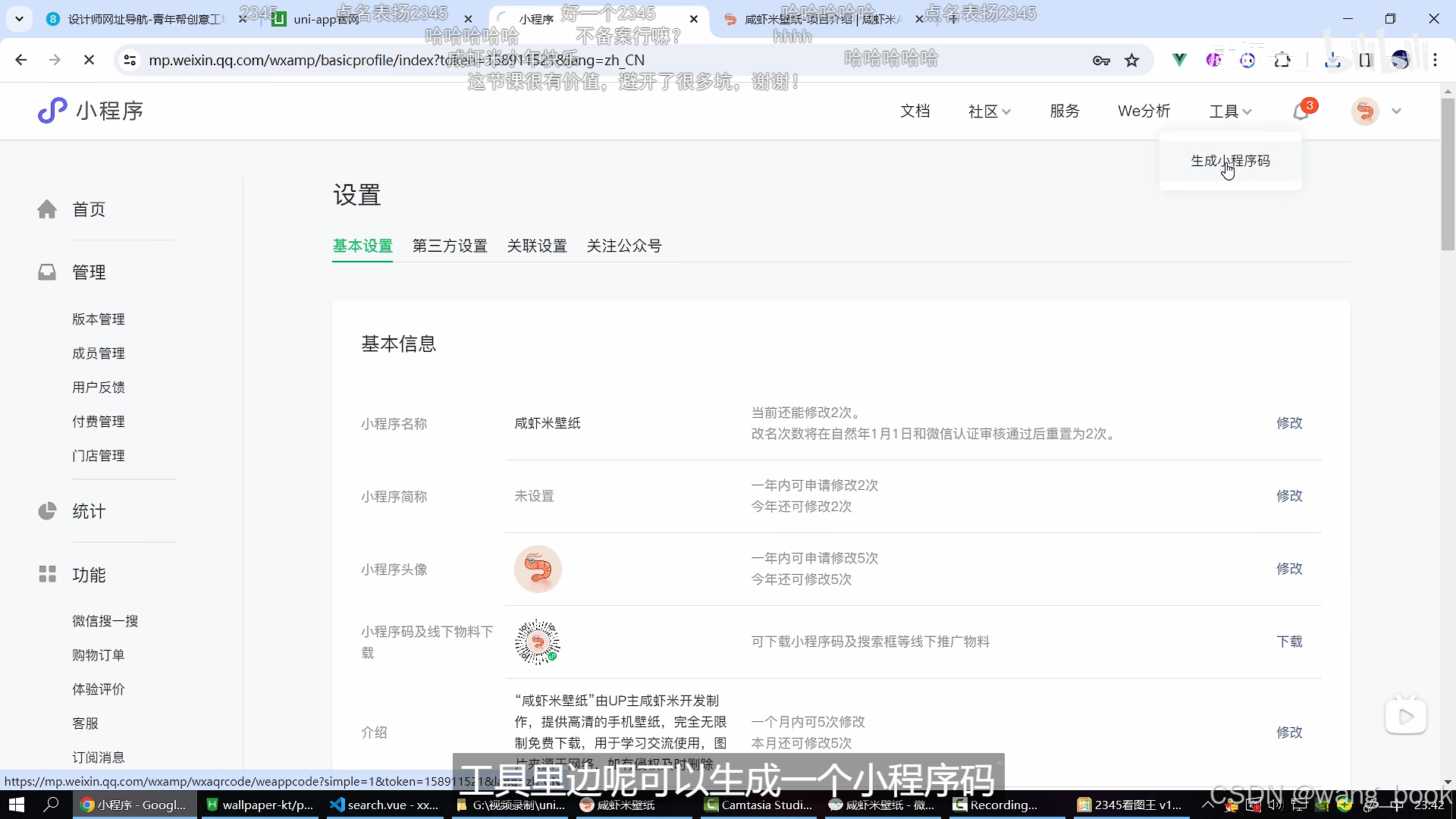Open the 服务 menu item
Image resolution: width=1456 pixels, height=819 pixels.
[x=1065, y=111]
